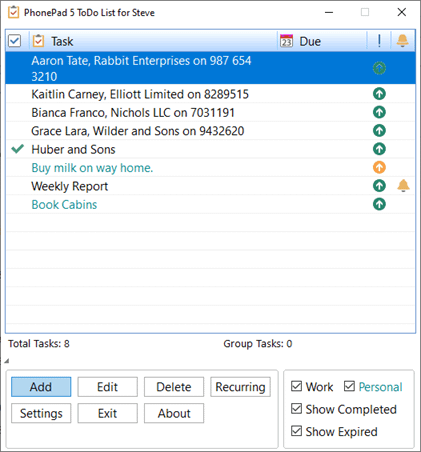Click the exclamation priority column header

click(x=379, y=41)
